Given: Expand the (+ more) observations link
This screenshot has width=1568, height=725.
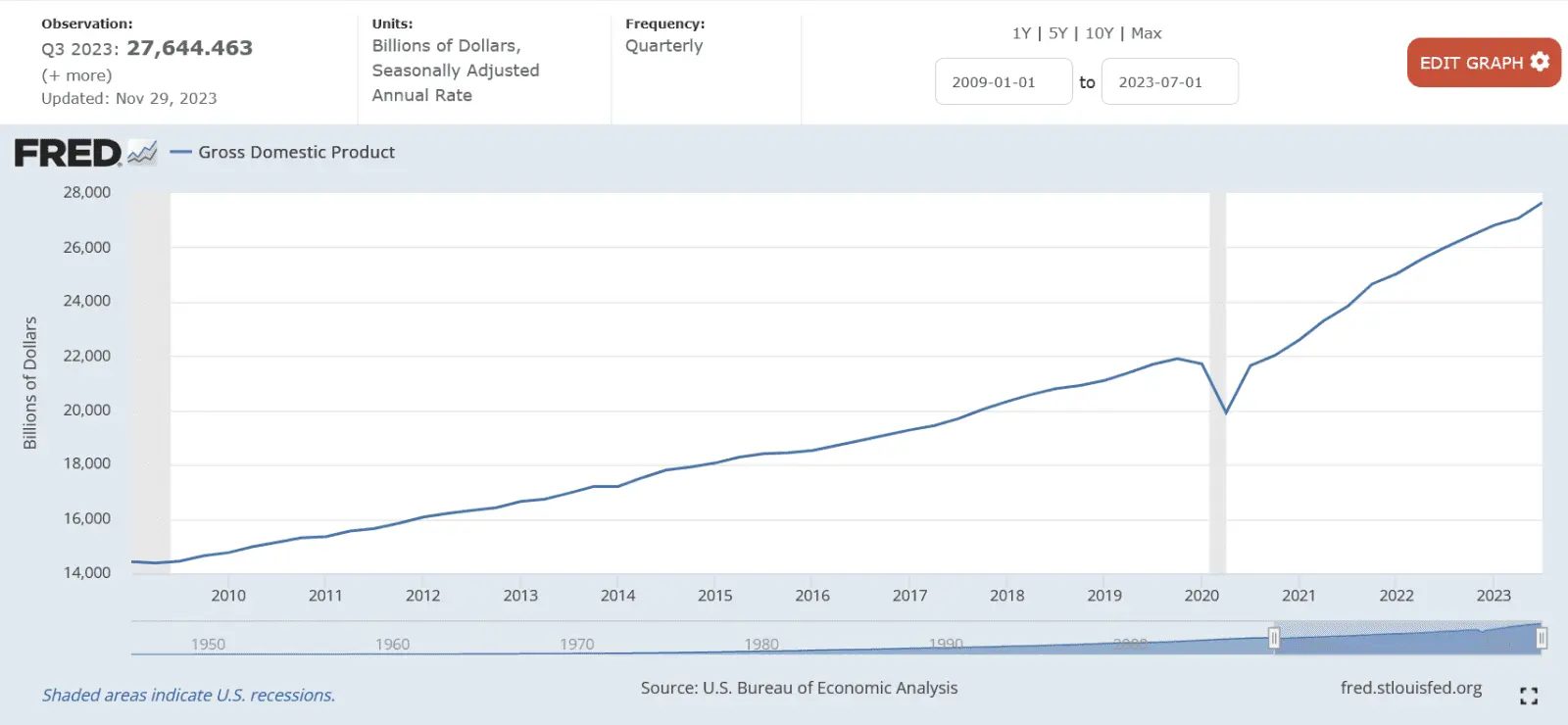Looking at the screenshot, I should pyautogui.click(x=76, y=75).
